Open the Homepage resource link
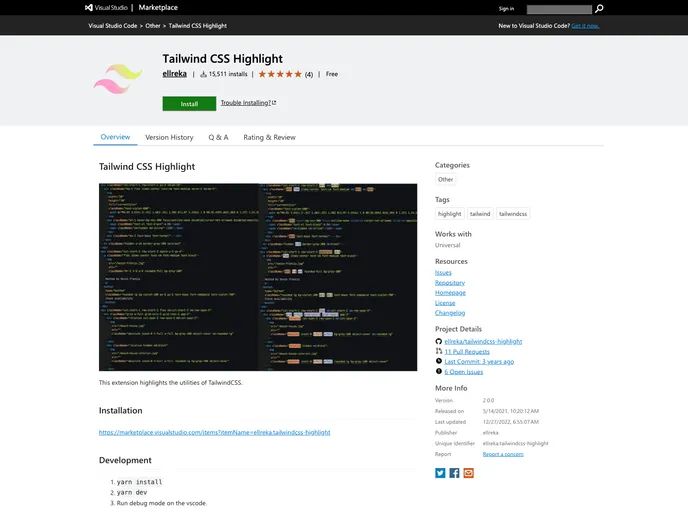 (450, 293)
